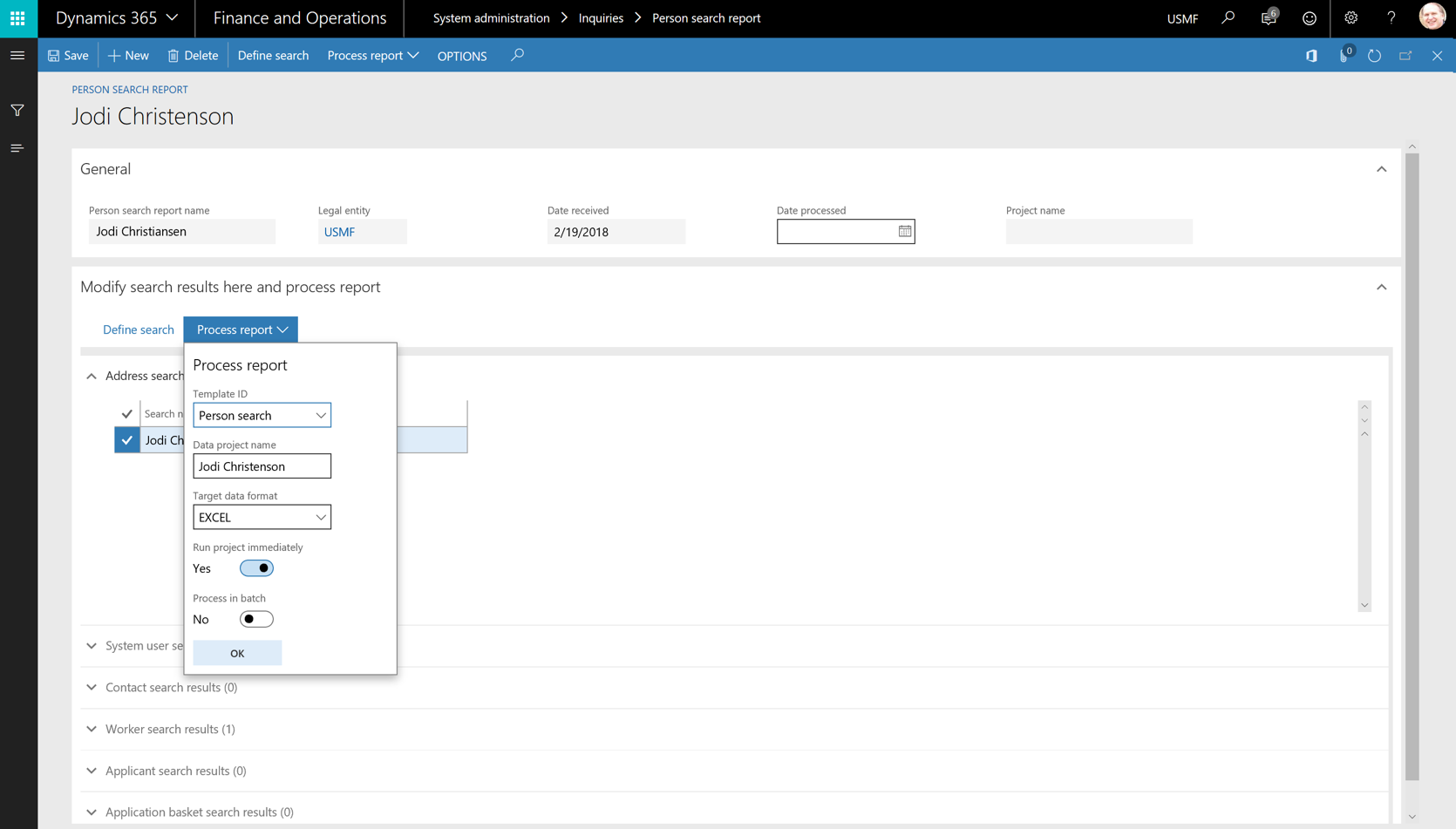Open the Target data format dropdown
This screenshot has height=829, width=1456.
[x=321, y=518]
